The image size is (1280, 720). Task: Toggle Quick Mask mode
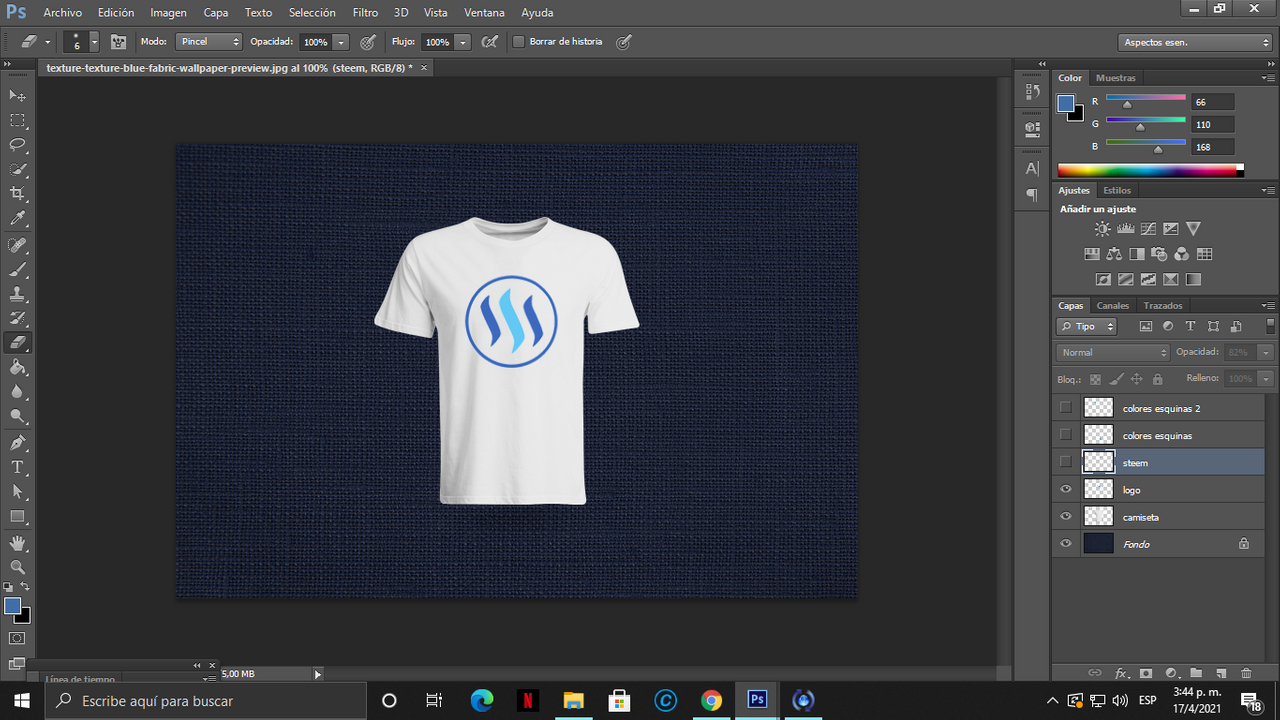18,638
